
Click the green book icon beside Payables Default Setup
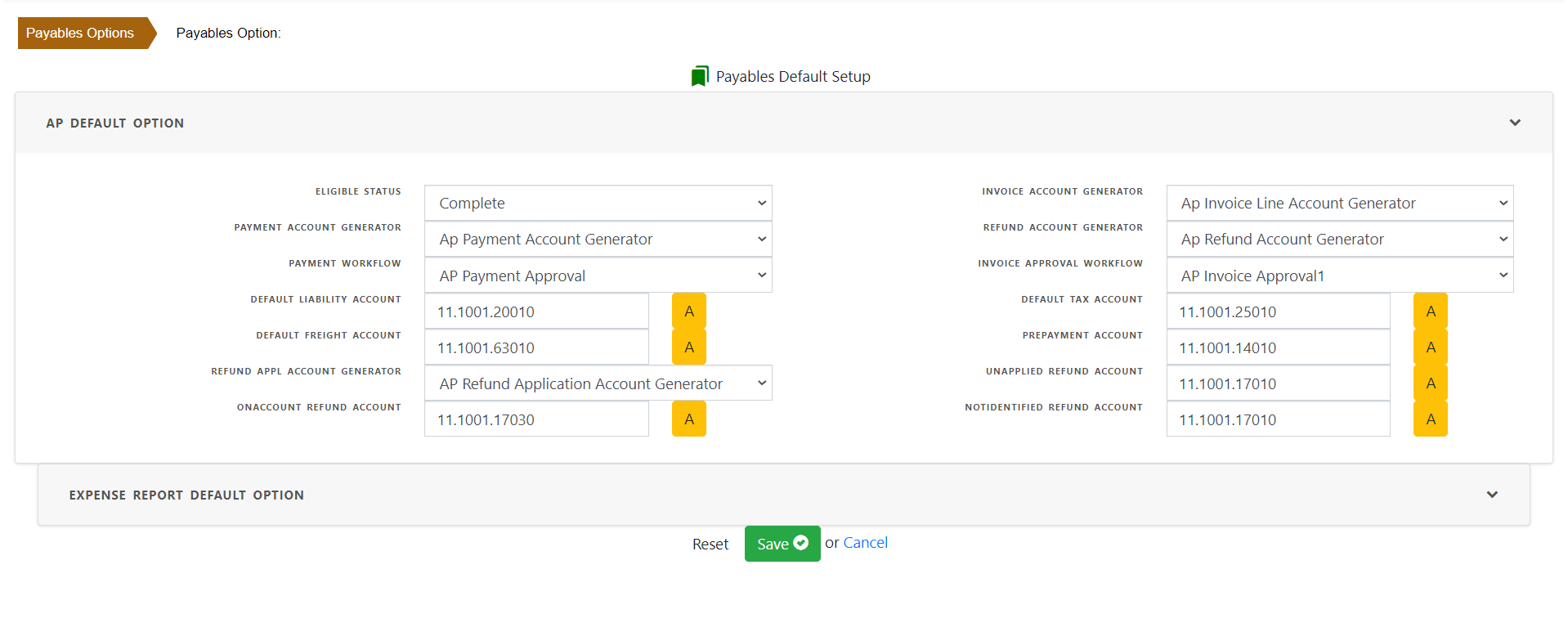pos(700,76)
